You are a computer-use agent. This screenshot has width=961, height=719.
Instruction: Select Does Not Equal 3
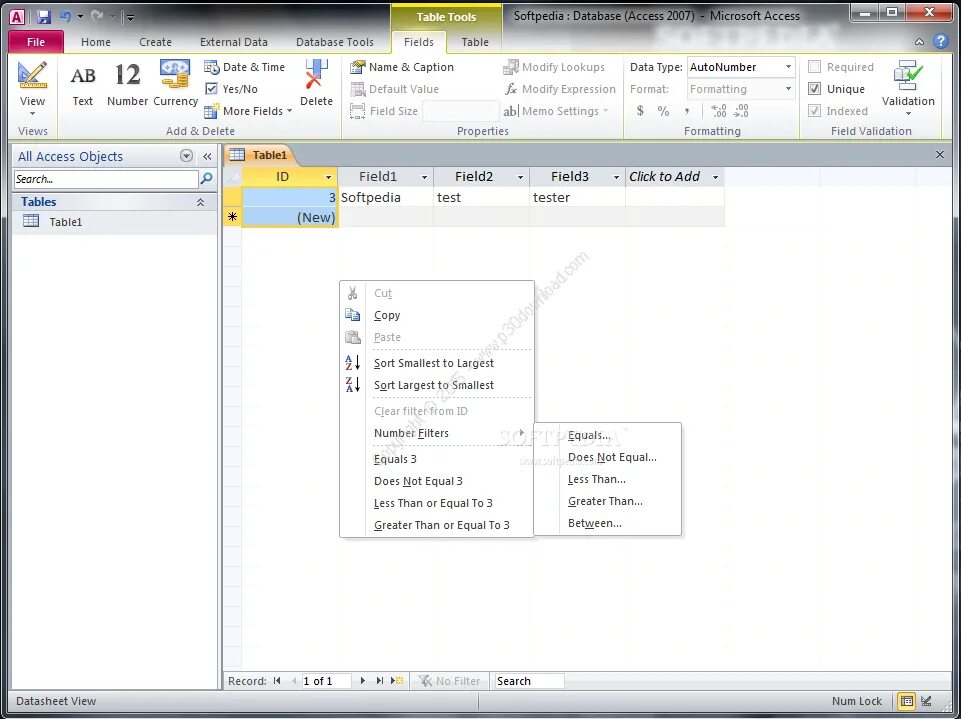(418, 481)
